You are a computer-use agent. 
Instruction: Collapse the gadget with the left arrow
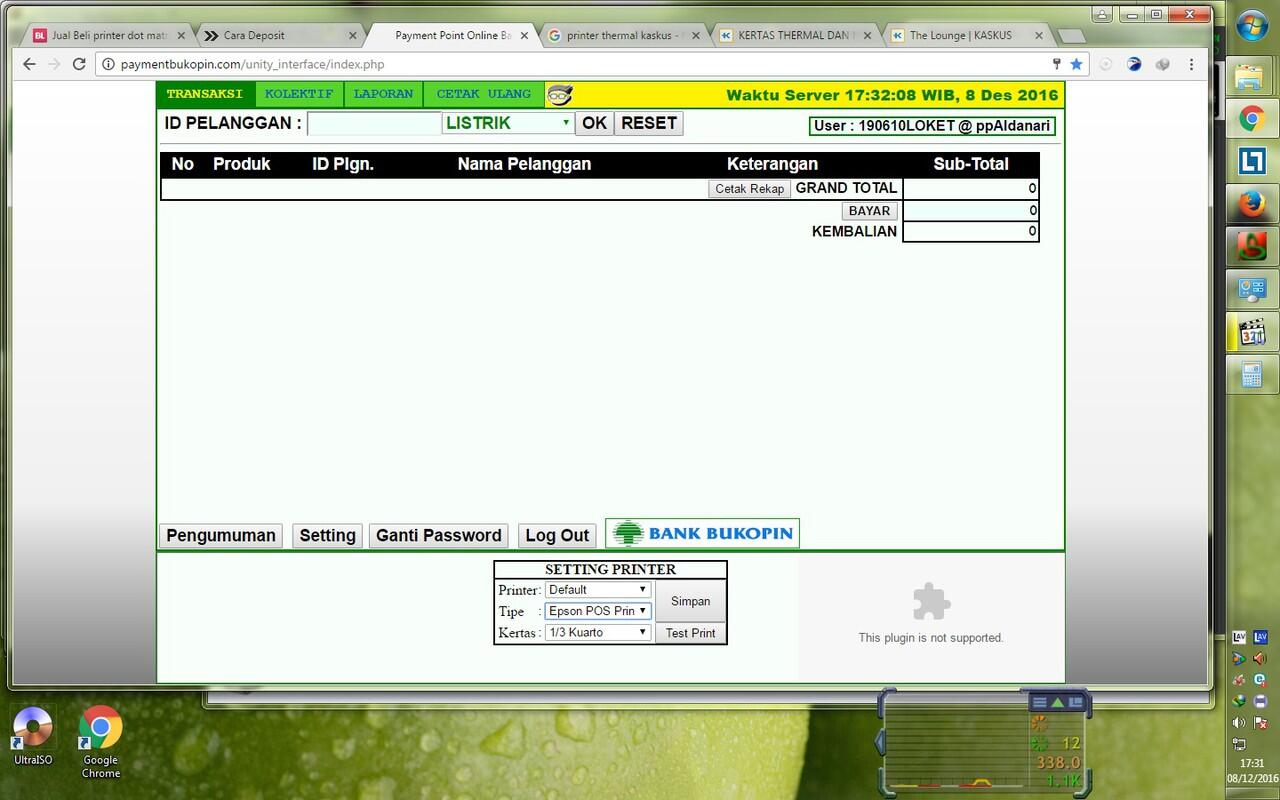[x=881, y=741]
